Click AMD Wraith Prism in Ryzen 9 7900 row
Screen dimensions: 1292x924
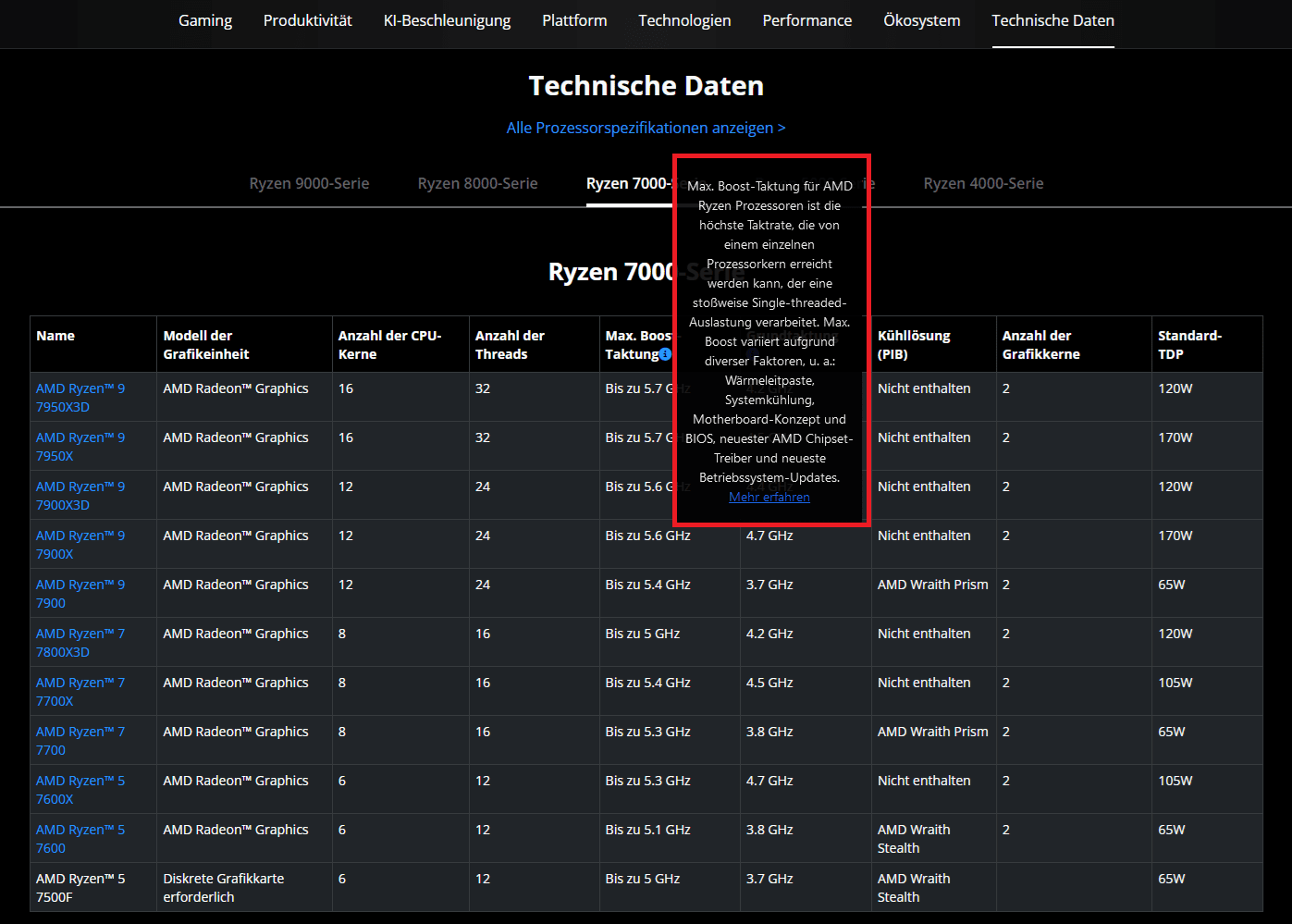(933, 585)
